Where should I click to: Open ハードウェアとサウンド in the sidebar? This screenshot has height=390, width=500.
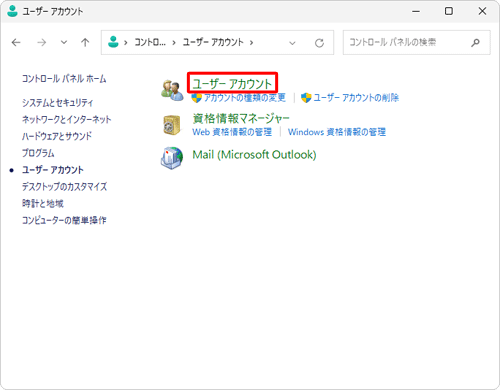tap(57, 136)
